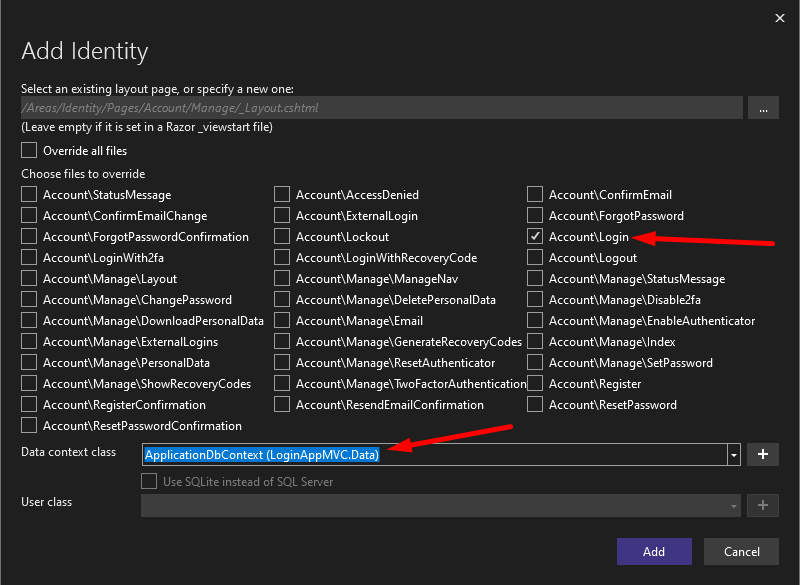Select the Account\ForgotPassword checkbox
800x585 pixels.
tap(536, 216)
